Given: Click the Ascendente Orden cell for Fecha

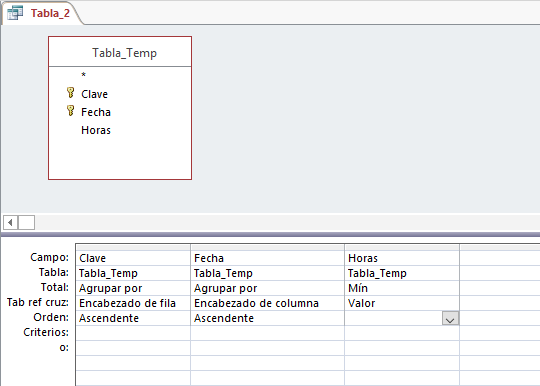Looking at the screenshot, I should point(267,318).
